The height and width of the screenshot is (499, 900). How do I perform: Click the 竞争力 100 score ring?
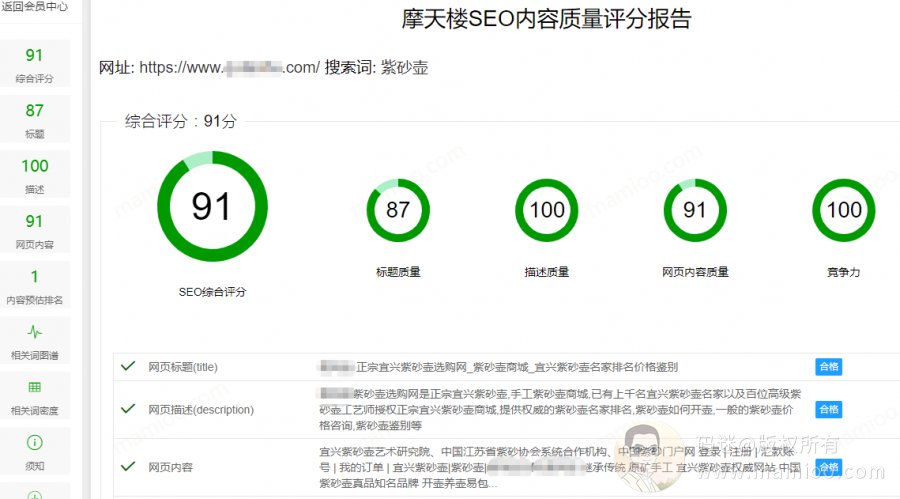click(844, 210)
